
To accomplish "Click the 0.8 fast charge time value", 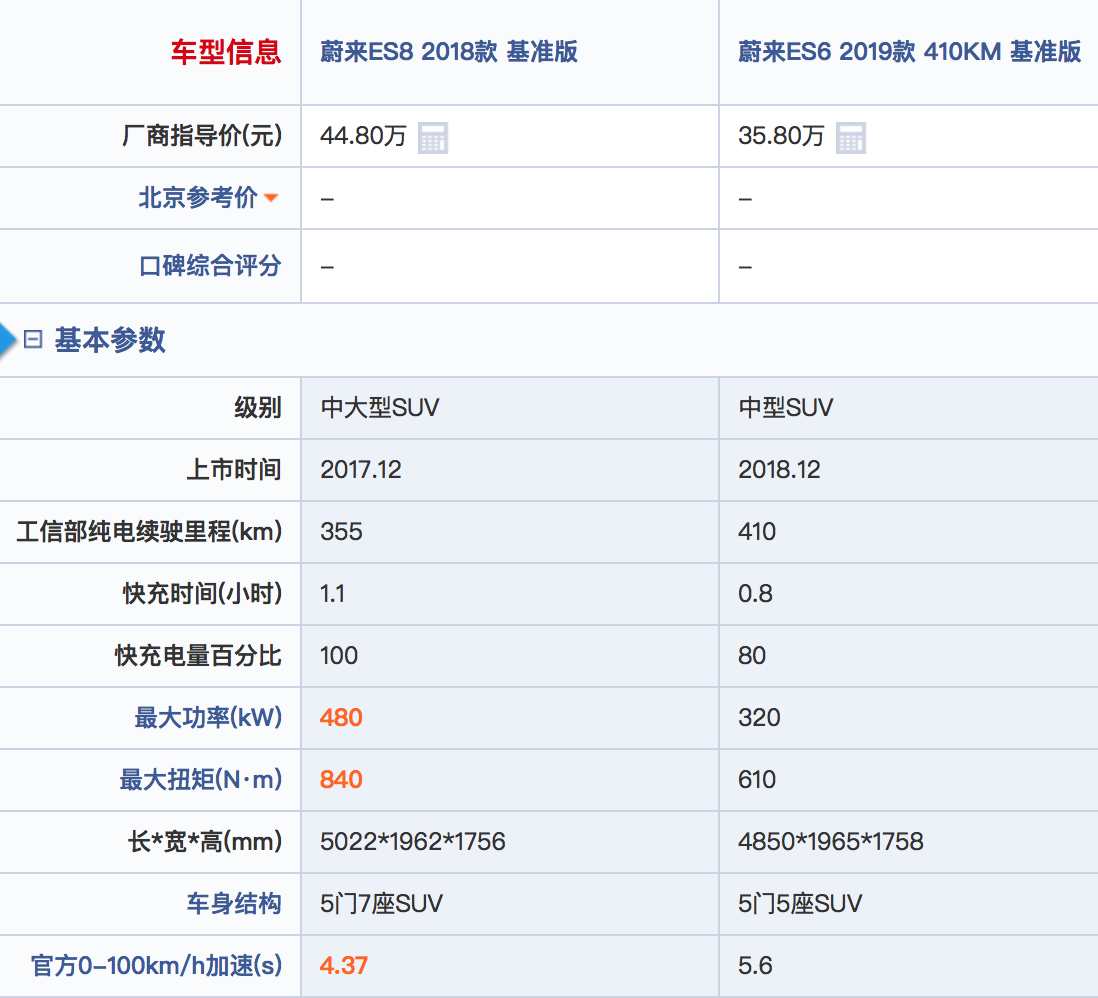I will [755, 594].
